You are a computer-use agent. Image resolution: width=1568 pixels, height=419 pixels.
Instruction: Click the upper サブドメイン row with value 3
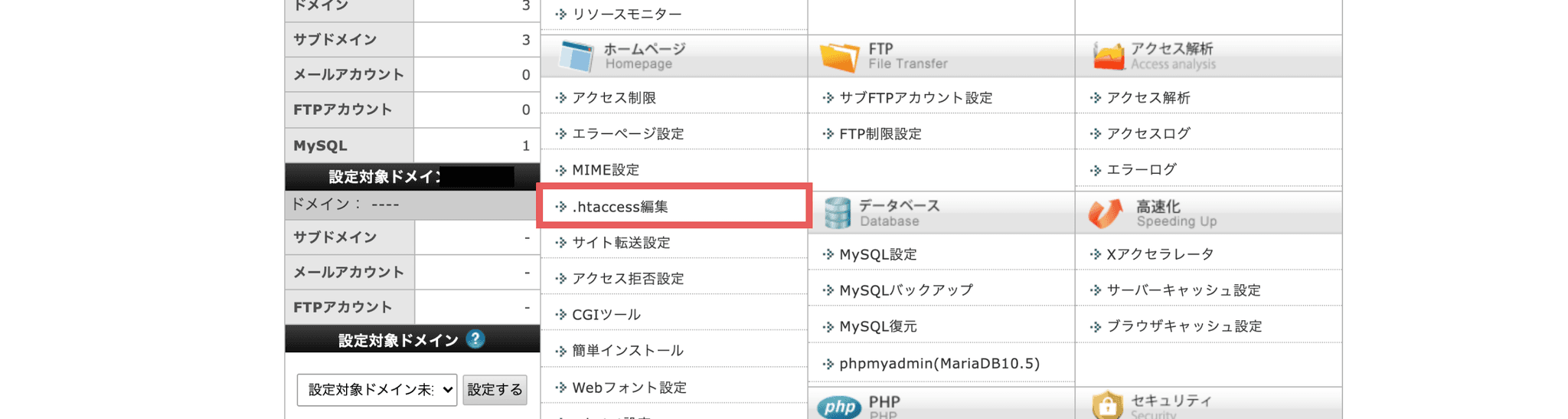413,40
